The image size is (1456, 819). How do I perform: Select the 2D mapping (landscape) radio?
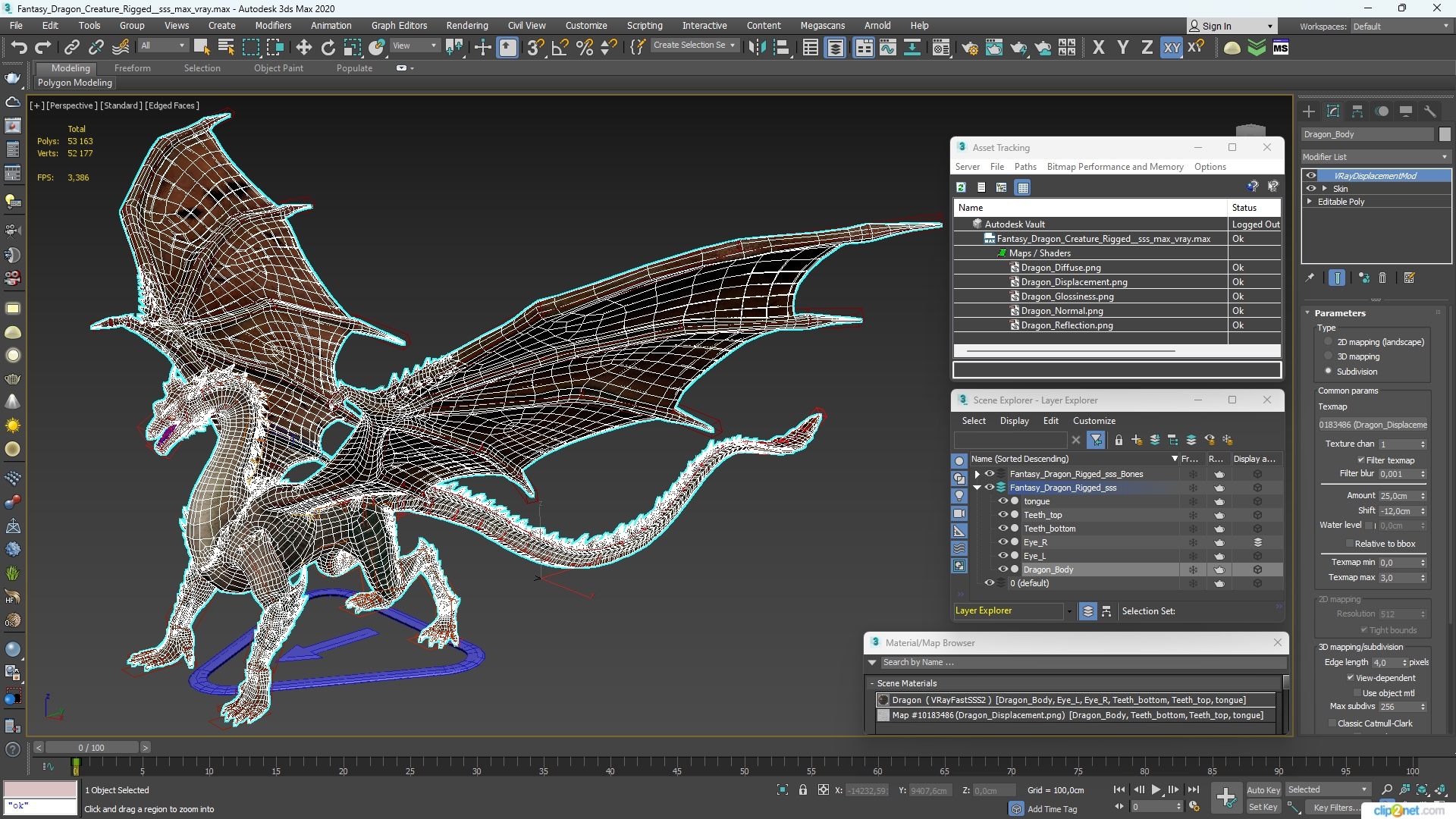click(1328, 342)
